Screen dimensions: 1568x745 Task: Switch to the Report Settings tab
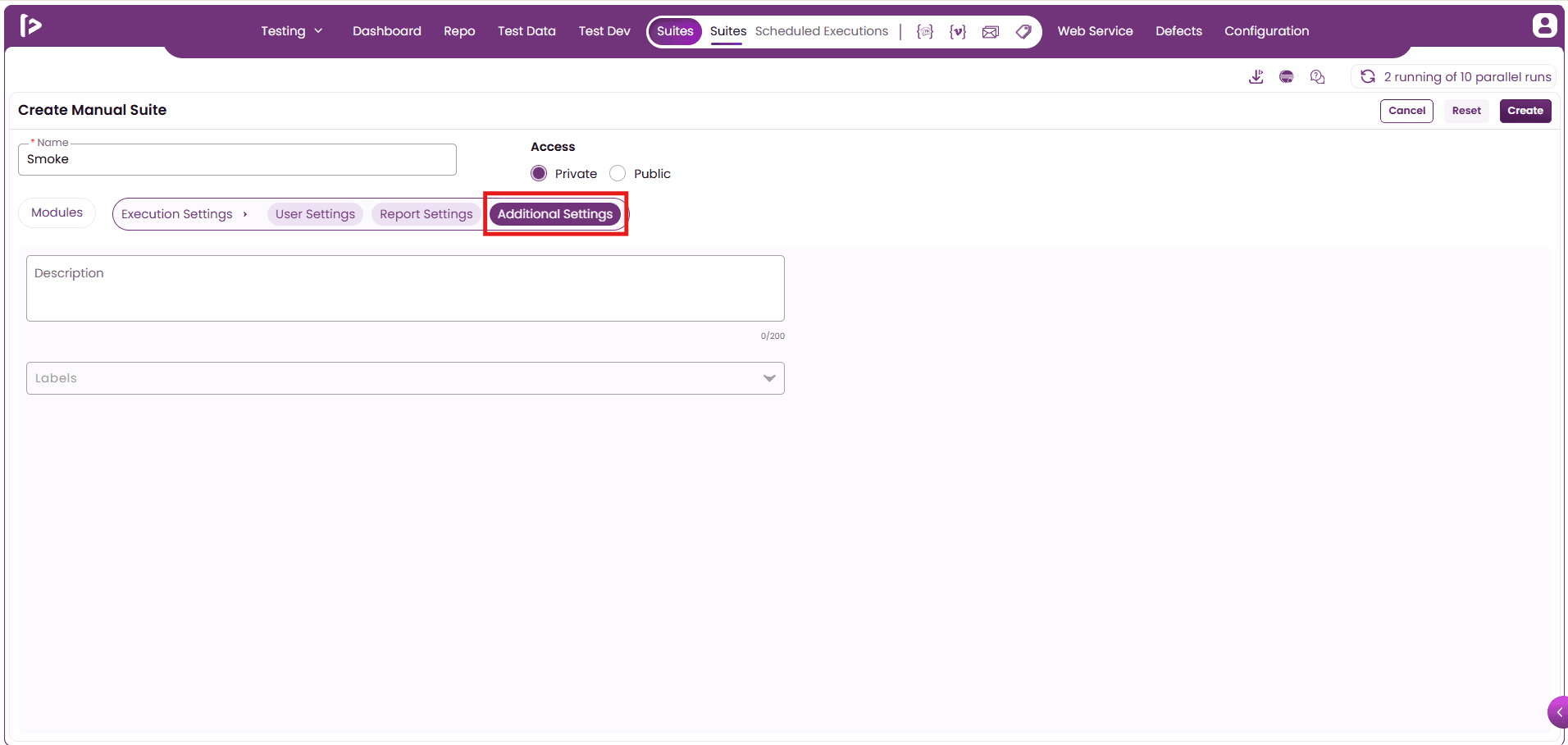(426, 214)
